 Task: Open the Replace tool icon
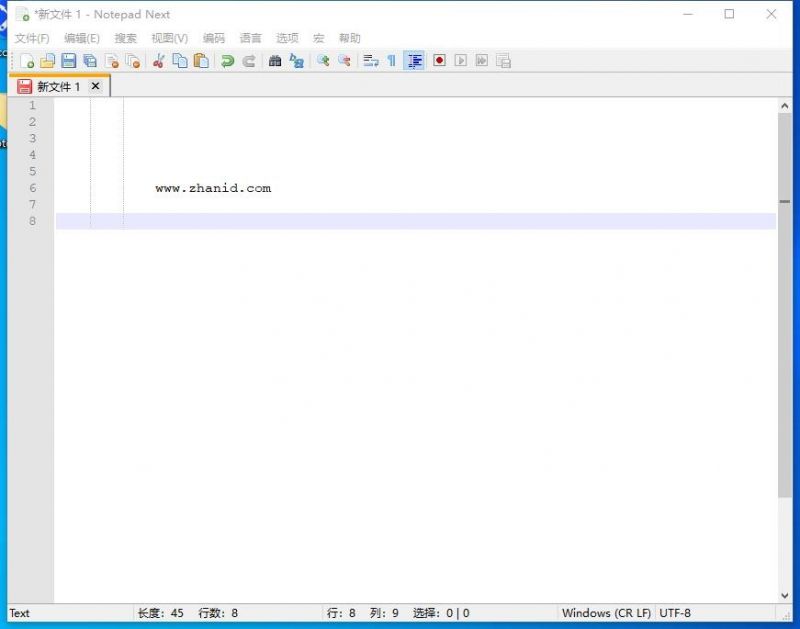point(296,61)
